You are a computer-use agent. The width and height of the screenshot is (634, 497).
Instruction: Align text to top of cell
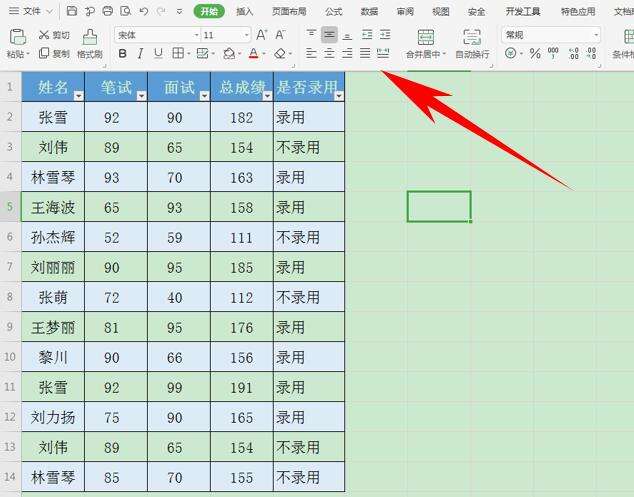click(311, 35)
